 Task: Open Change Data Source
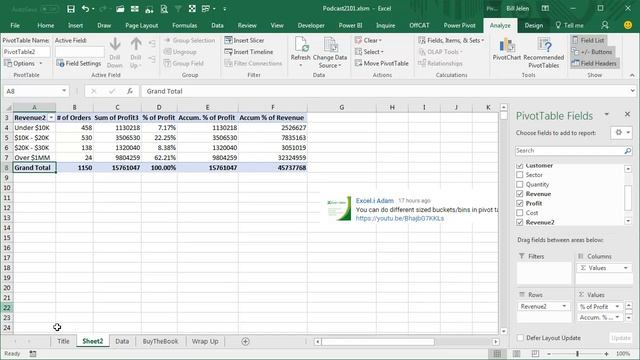coord(330,53)
